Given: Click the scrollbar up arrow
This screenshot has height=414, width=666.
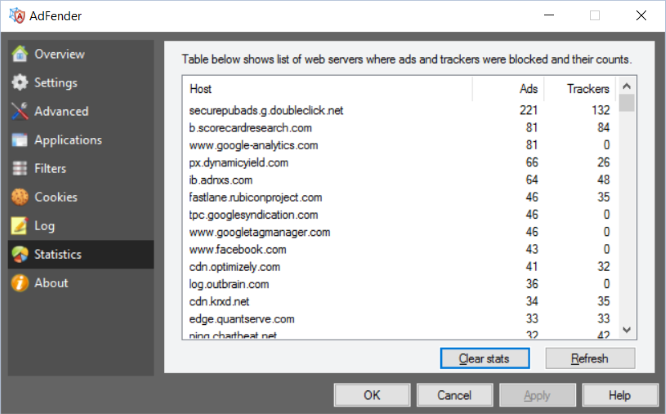Looking at the screenshot, I should (x=626, y=86).
